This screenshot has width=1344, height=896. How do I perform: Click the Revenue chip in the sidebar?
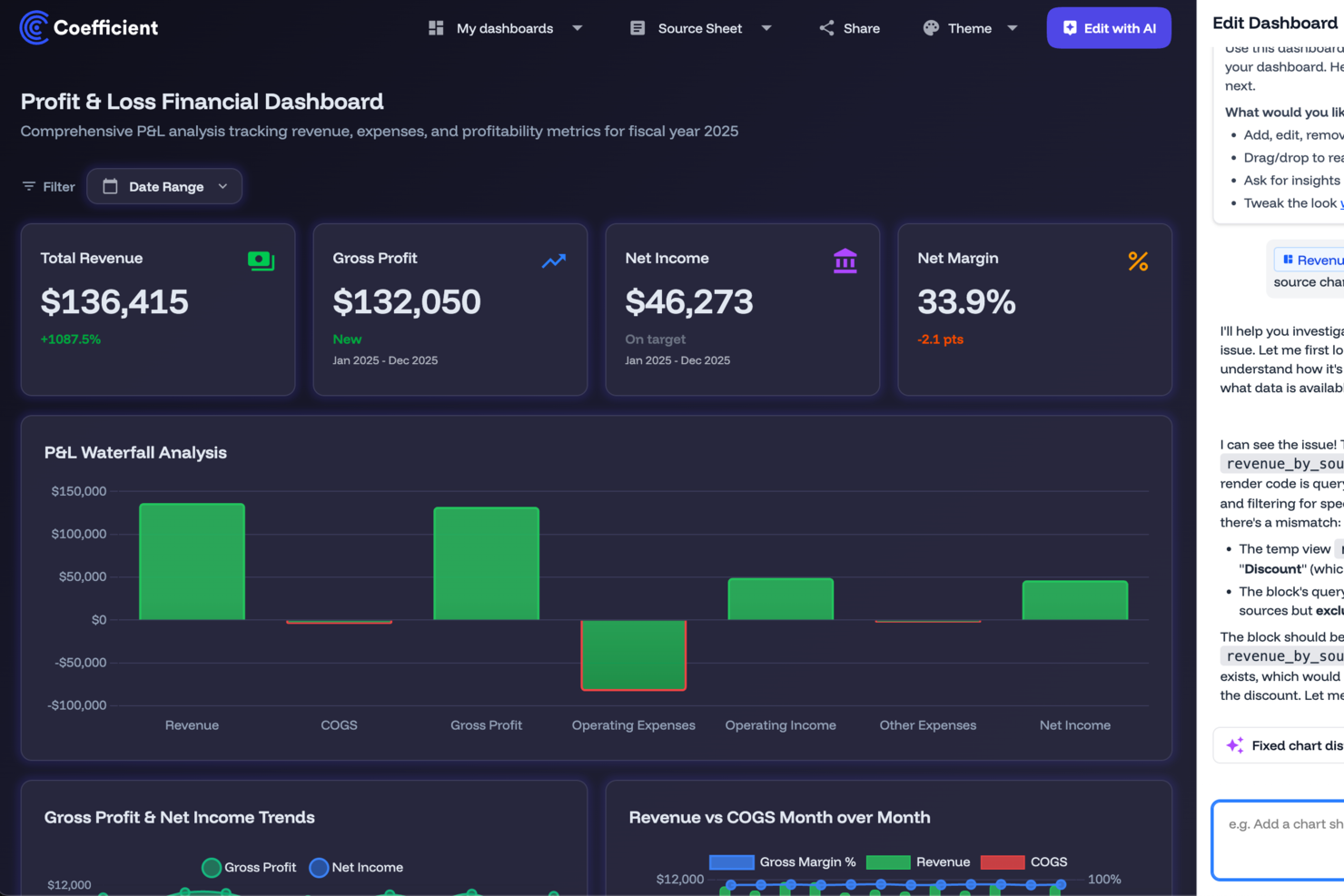coord(1310,260)
